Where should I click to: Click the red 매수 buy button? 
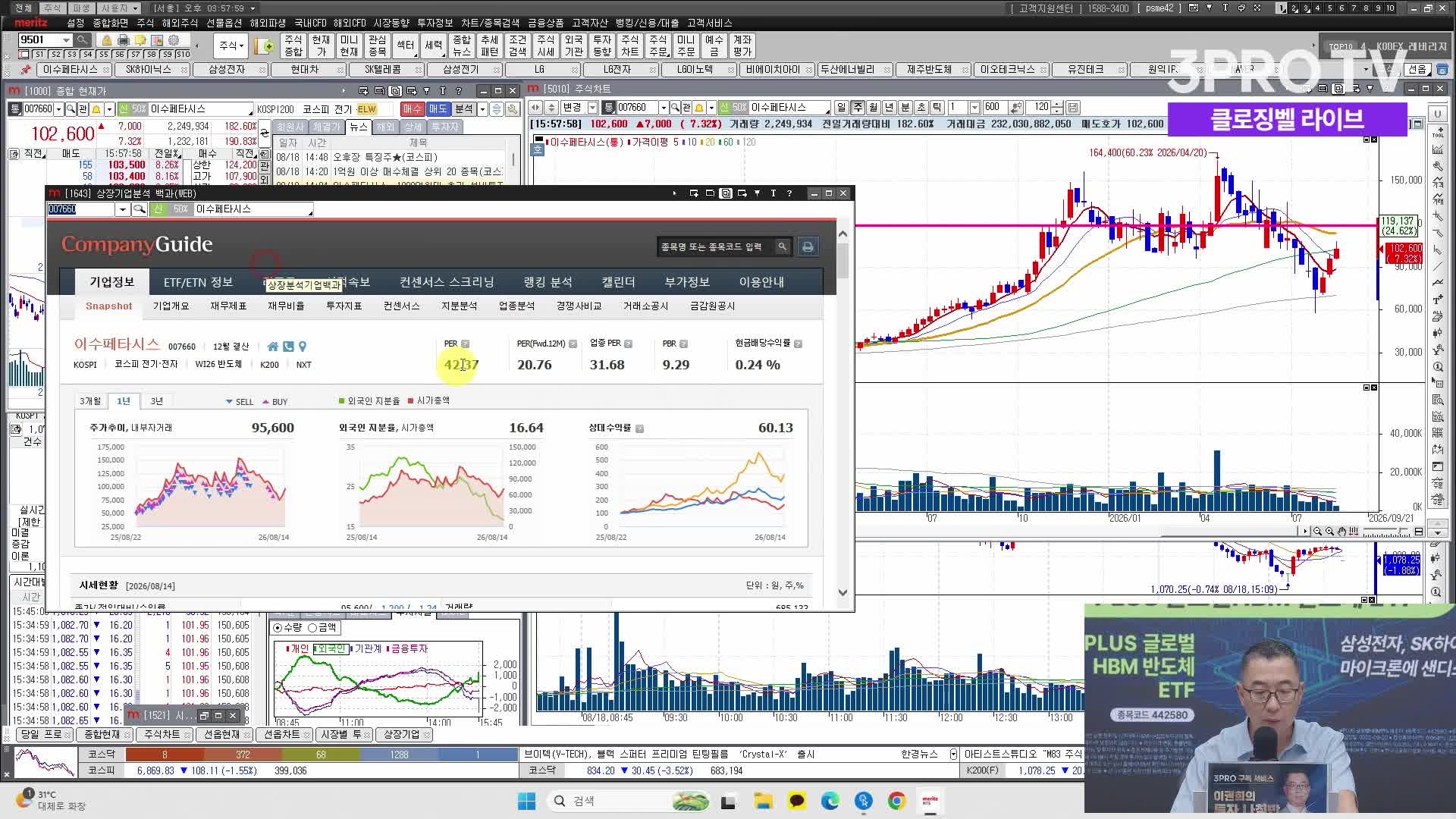[x=412, y=109]
